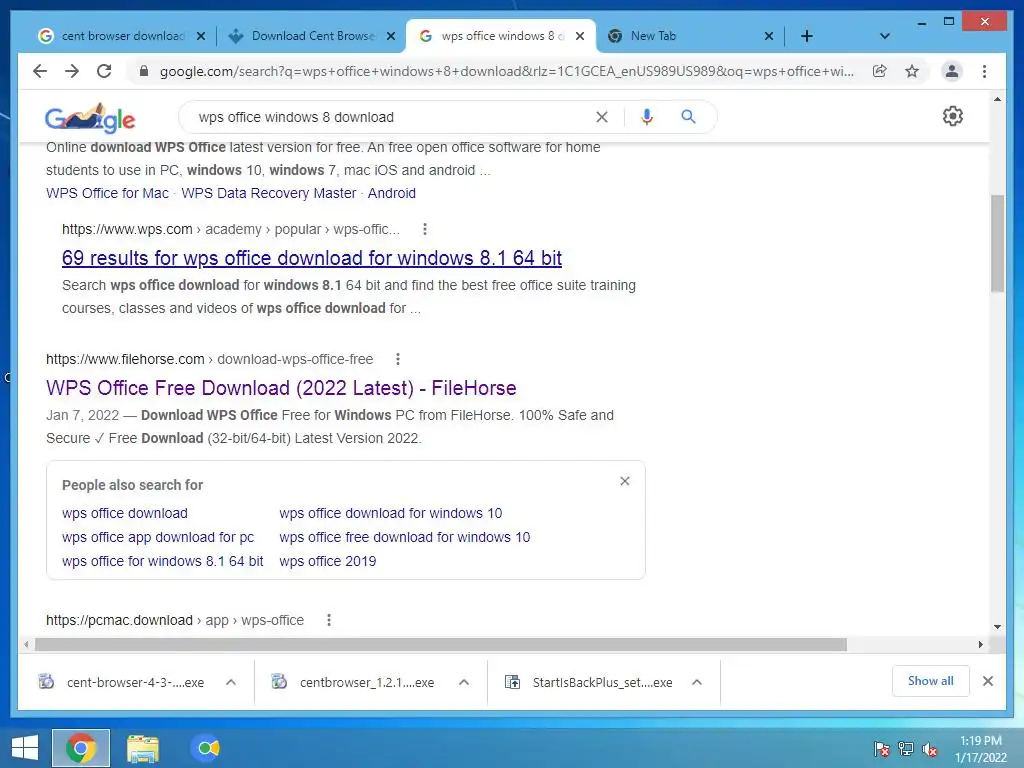Viewport: 1024px width, 768px height.
Task: Click Show all downloads button
Action: point(930,681)
